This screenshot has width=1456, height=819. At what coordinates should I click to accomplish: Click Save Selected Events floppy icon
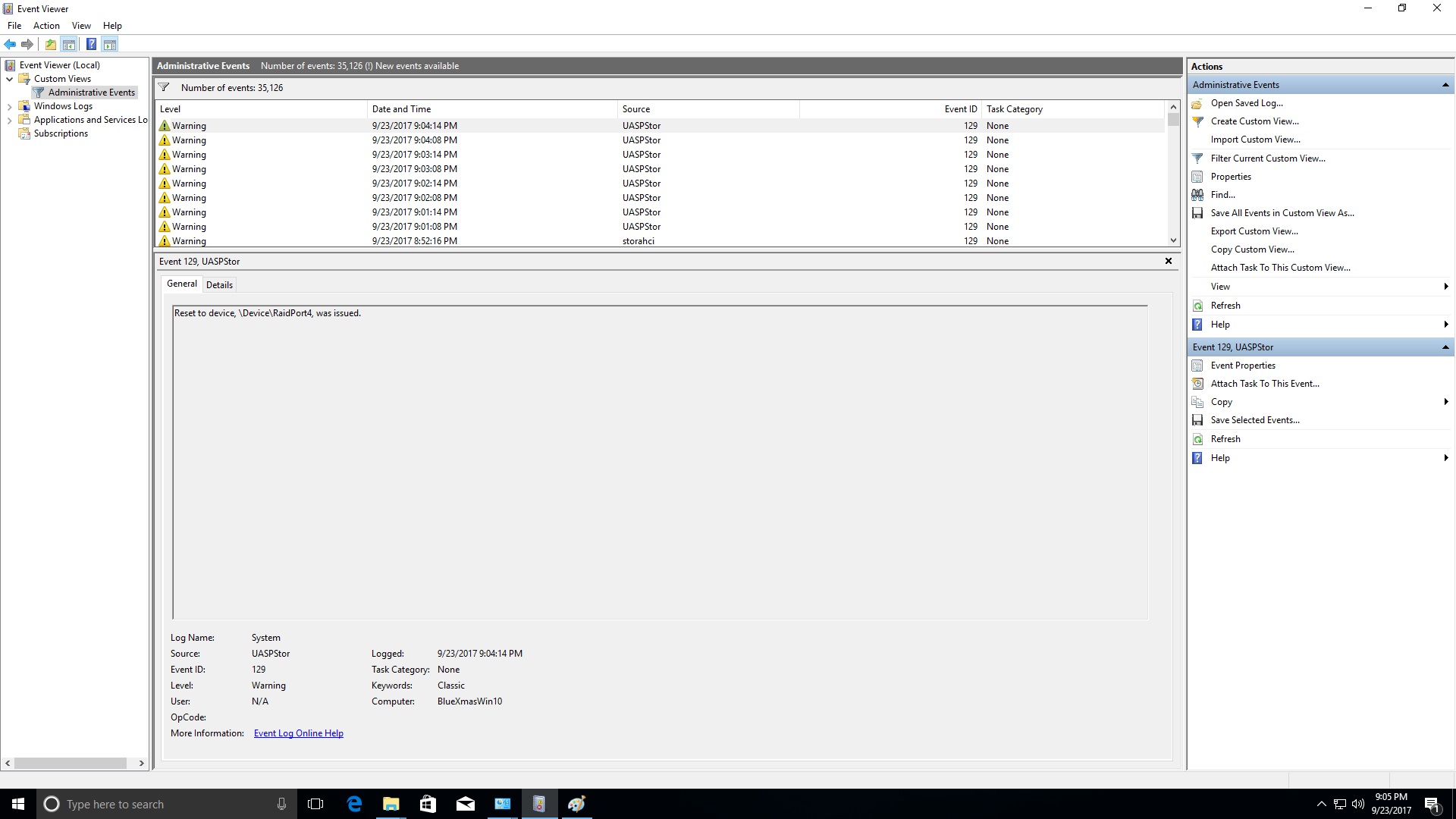click(1197, 420)
